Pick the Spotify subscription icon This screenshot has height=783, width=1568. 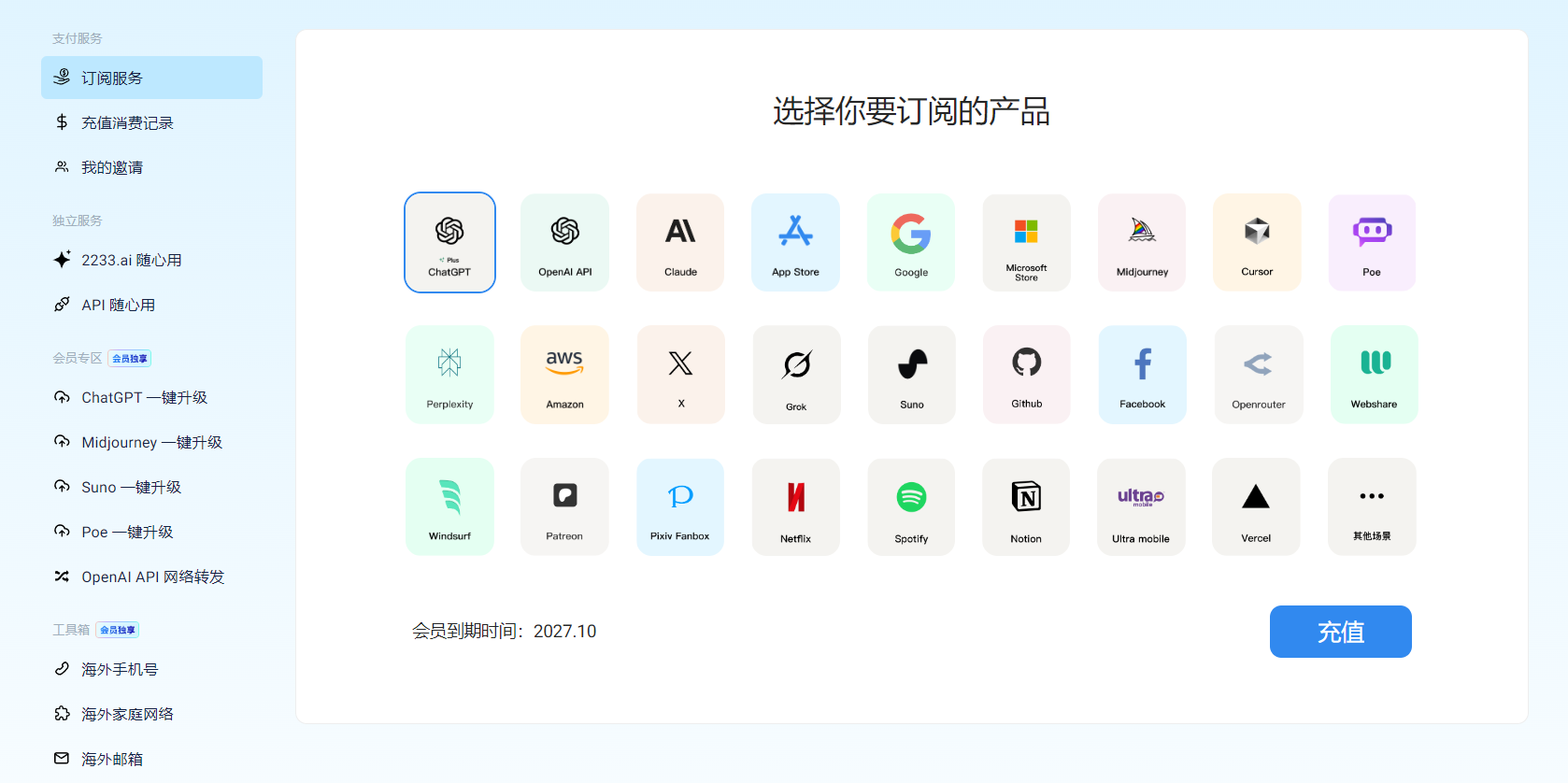pyautogui.click(x=911, y=506)
